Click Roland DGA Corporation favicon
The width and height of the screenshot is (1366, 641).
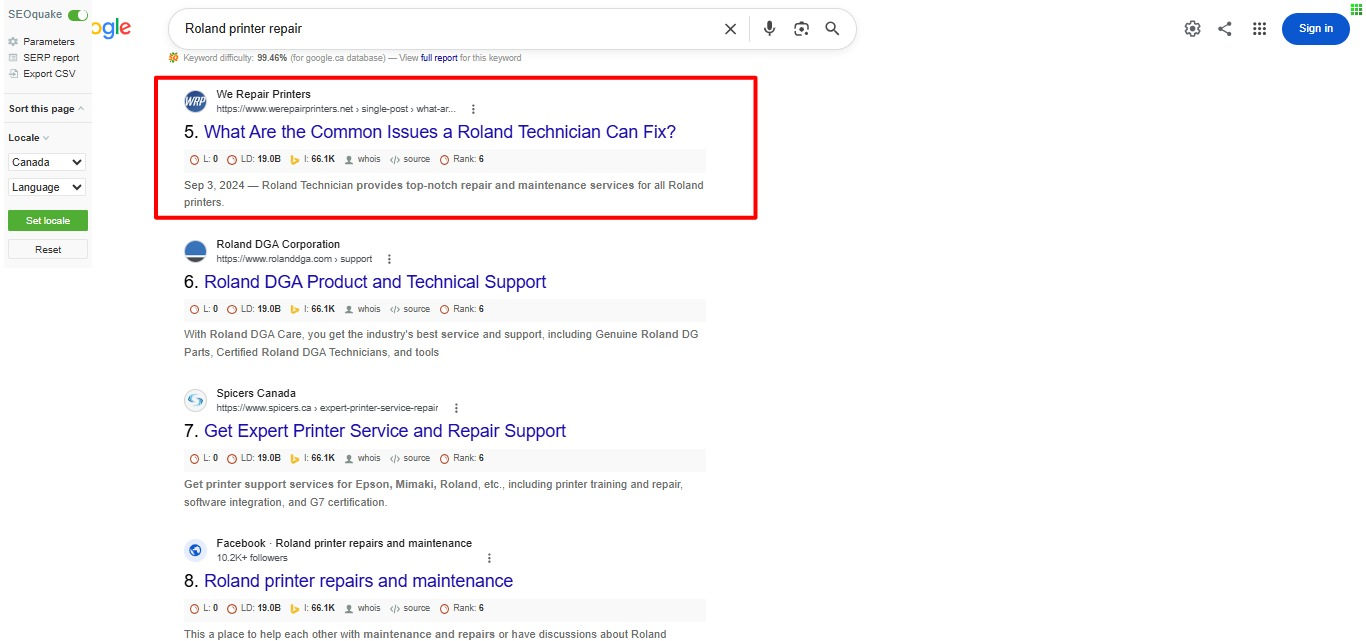[x=195, y=251]
